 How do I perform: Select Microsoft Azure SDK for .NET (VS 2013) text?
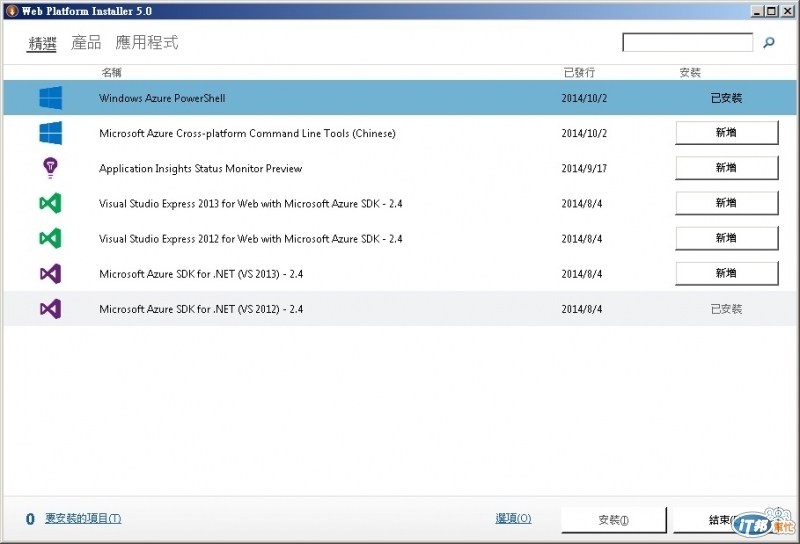click(201, 274)
